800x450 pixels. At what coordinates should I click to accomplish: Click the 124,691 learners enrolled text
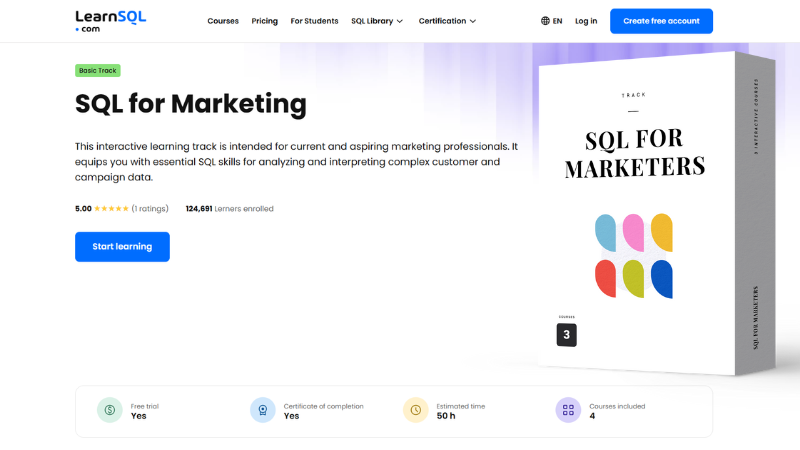tap(230, 209)
